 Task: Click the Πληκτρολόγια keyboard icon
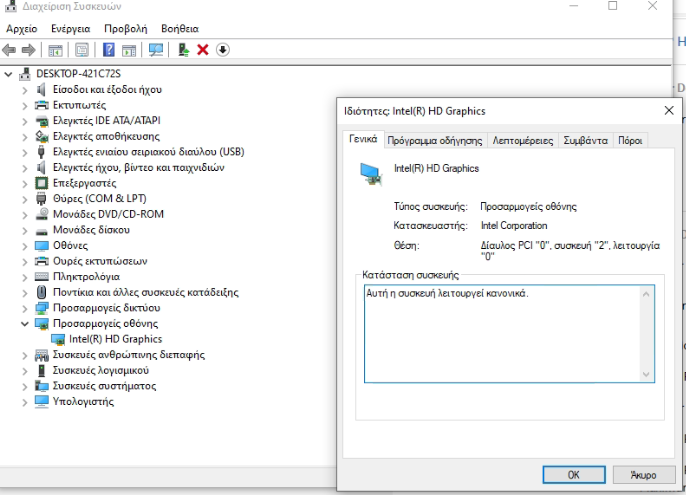click(x=42, y=277)
